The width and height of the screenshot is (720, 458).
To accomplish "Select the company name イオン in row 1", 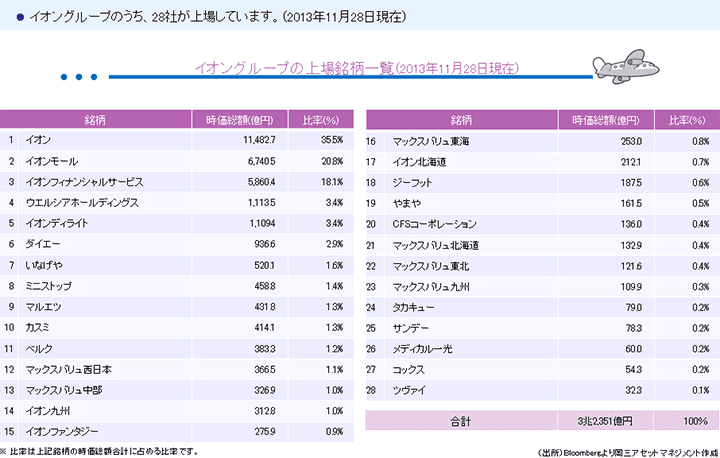I will (38, 140).
